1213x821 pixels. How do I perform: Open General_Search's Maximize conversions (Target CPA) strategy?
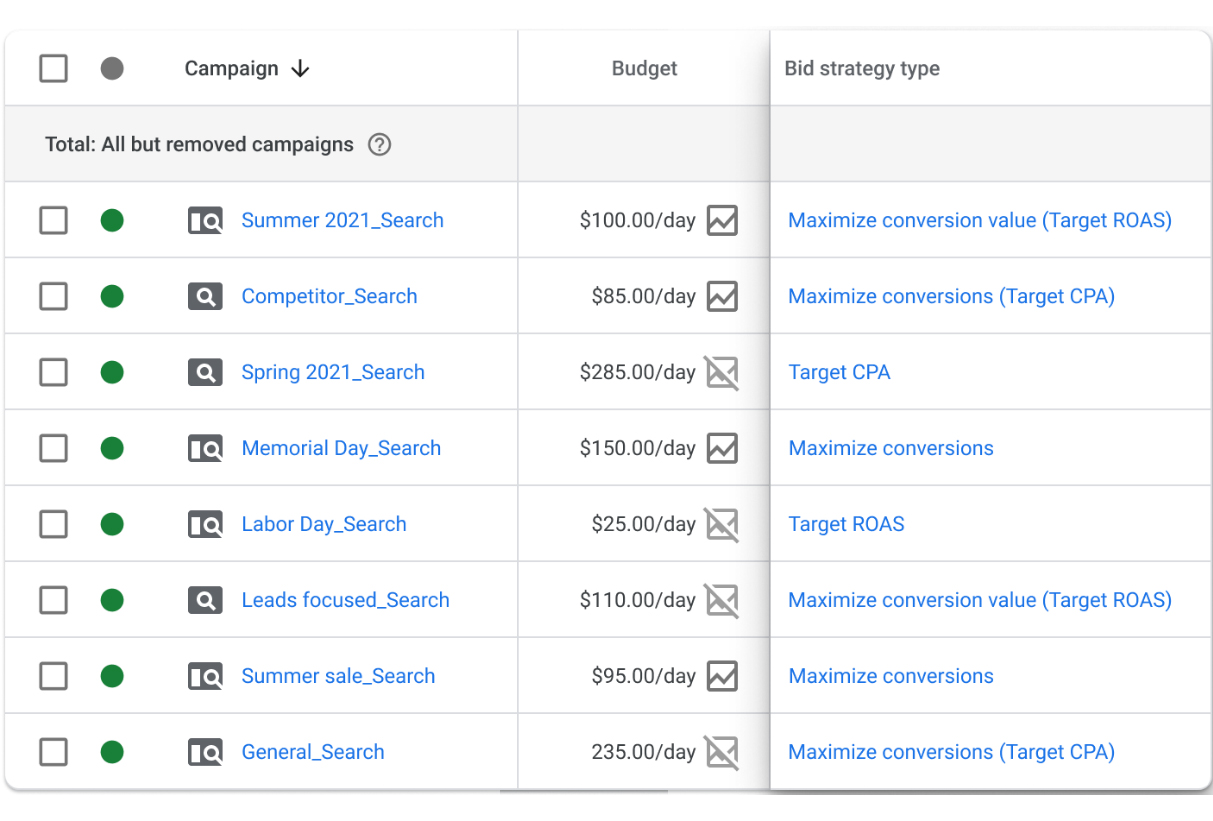(952, 752)
